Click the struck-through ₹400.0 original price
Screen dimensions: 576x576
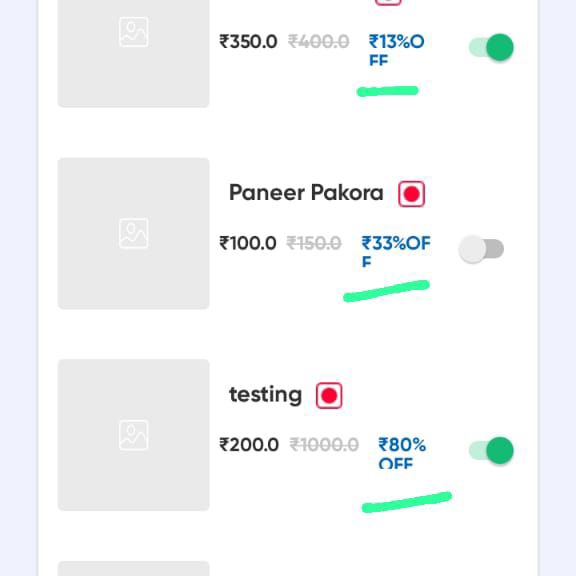[x=318, y=42]
